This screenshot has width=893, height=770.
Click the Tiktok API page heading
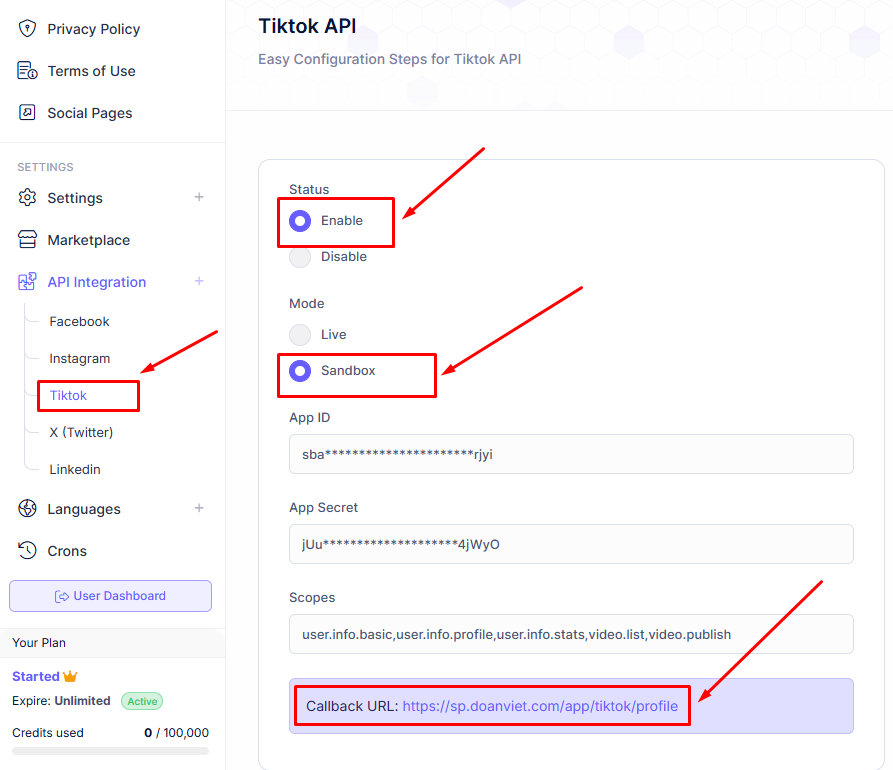[x=308, y=26]
